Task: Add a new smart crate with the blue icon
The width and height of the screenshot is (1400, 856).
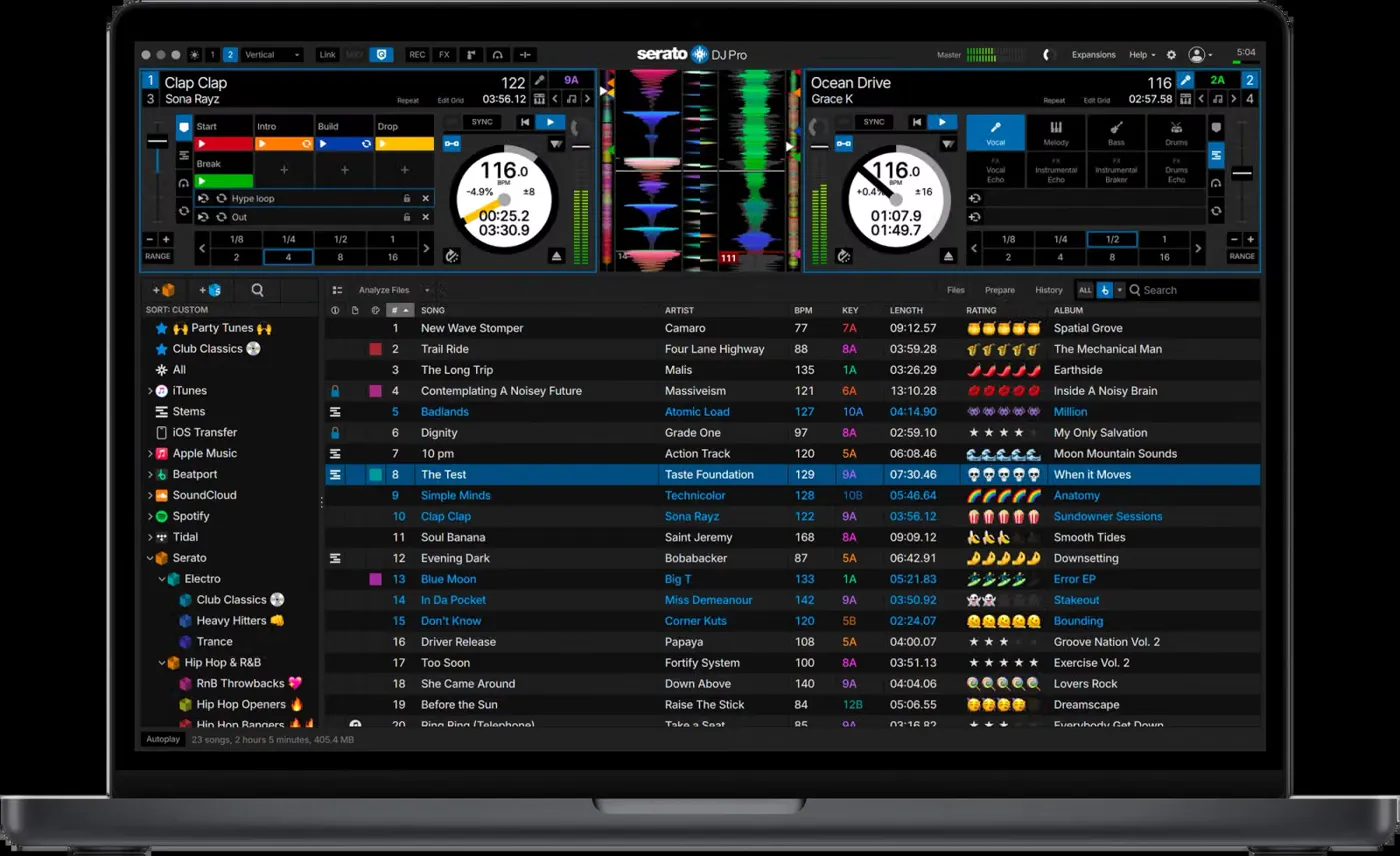Action: (x=210, y=290)
